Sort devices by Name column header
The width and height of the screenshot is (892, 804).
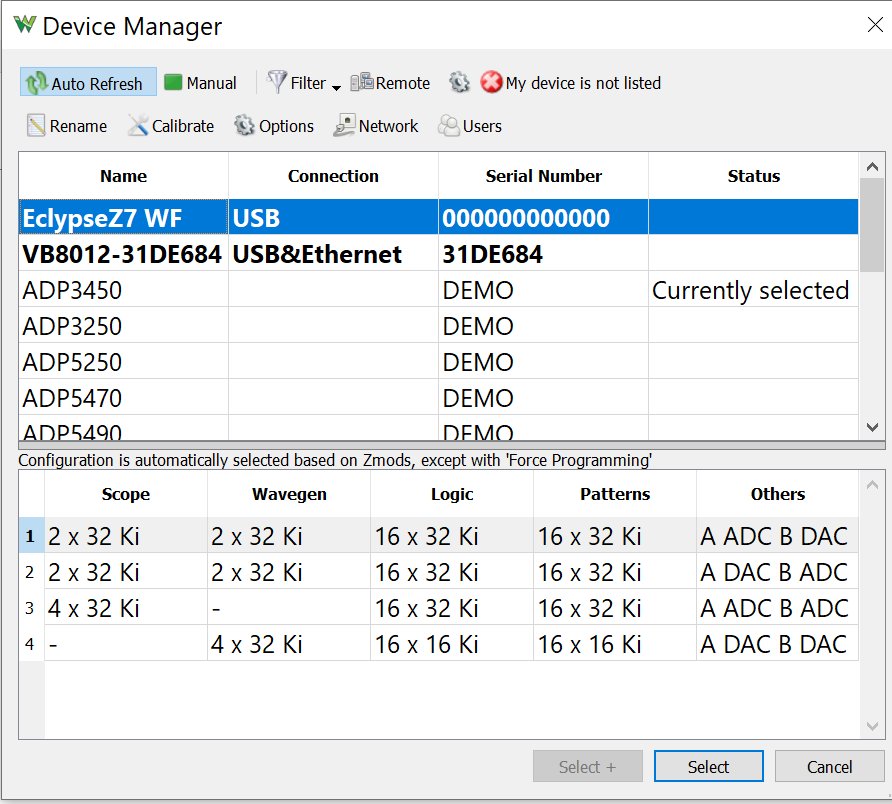123,176
